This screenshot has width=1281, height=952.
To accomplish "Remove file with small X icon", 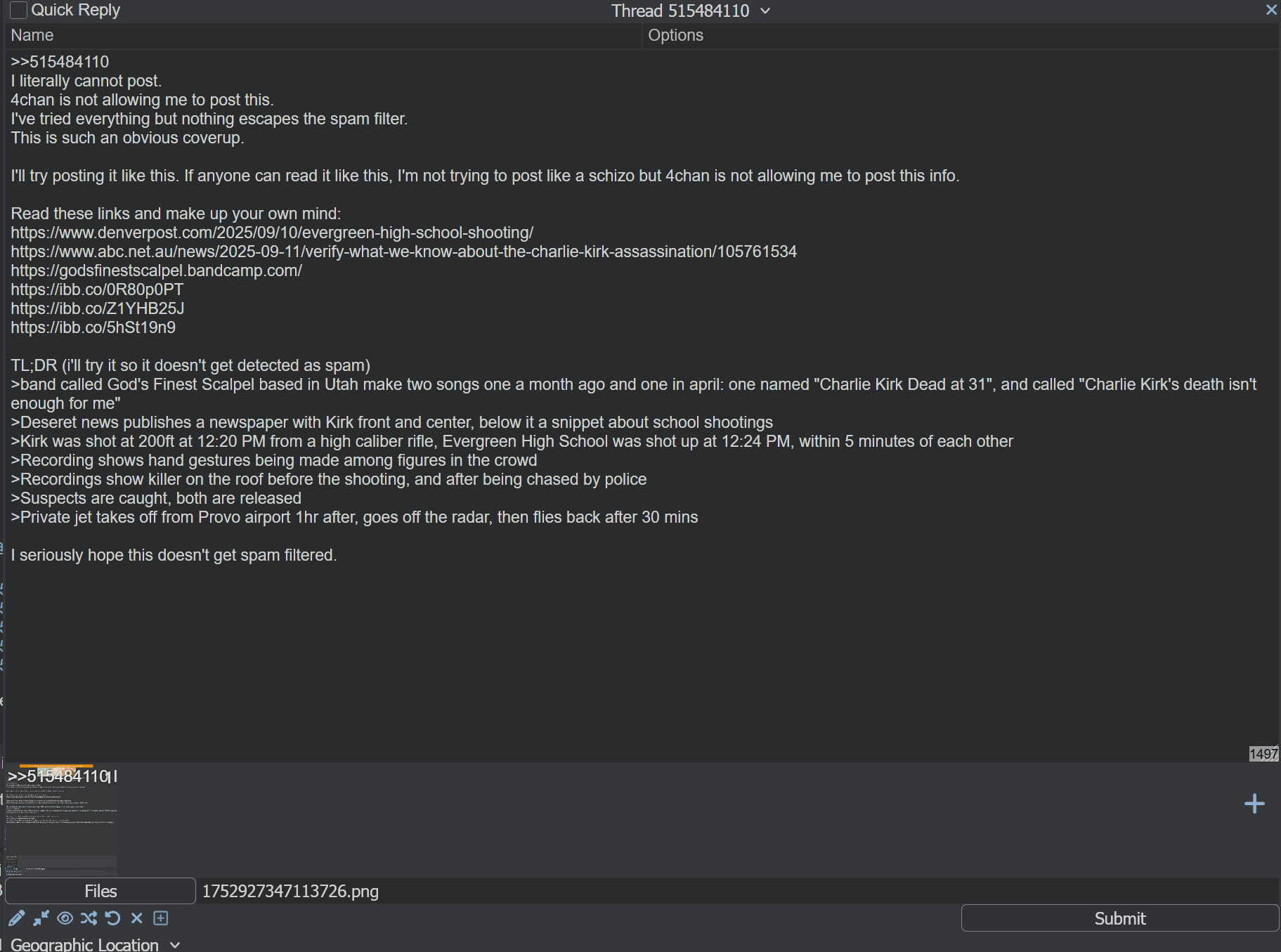I will pyautogui.click(x=137, y=918).
